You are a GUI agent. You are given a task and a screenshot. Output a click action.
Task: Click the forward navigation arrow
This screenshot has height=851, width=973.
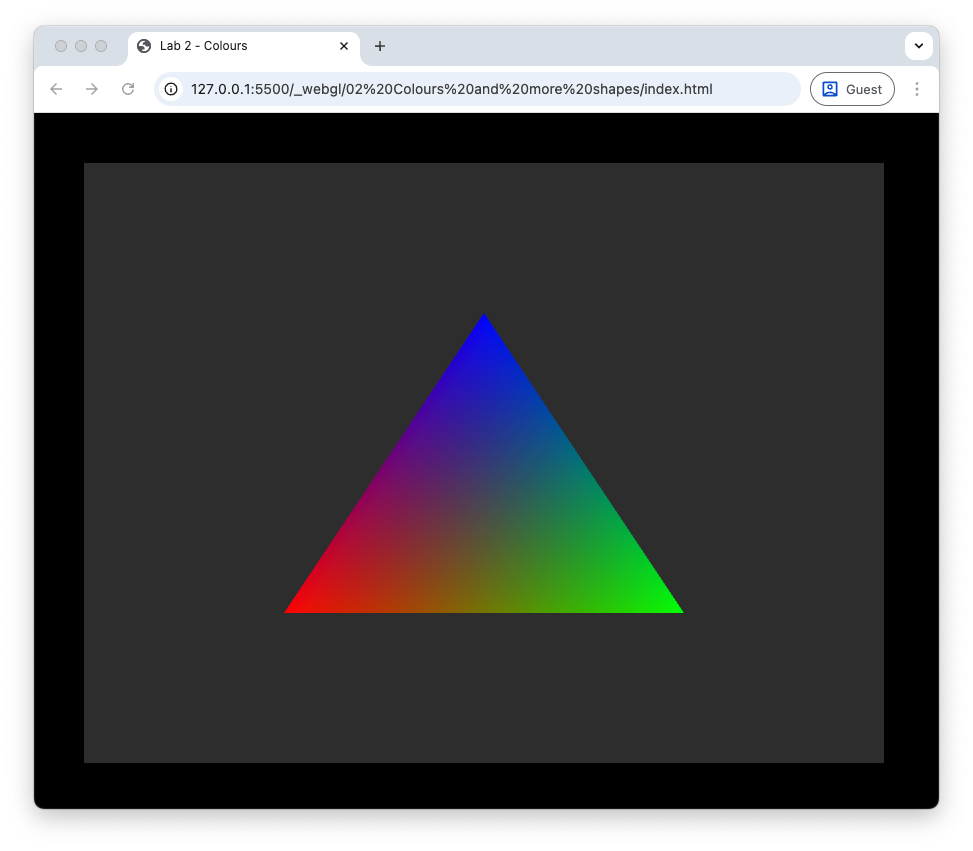coord(92,89)
